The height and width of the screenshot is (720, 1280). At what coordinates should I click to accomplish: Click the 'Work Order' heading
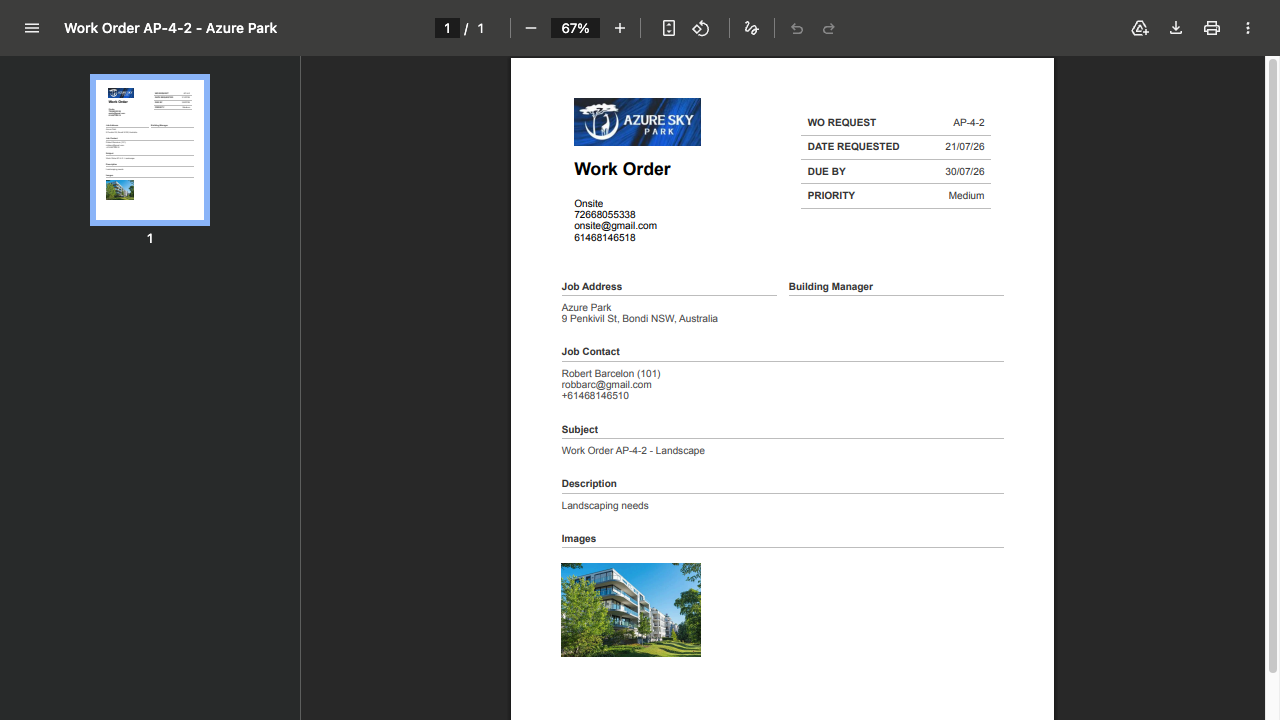coord(622,169)
